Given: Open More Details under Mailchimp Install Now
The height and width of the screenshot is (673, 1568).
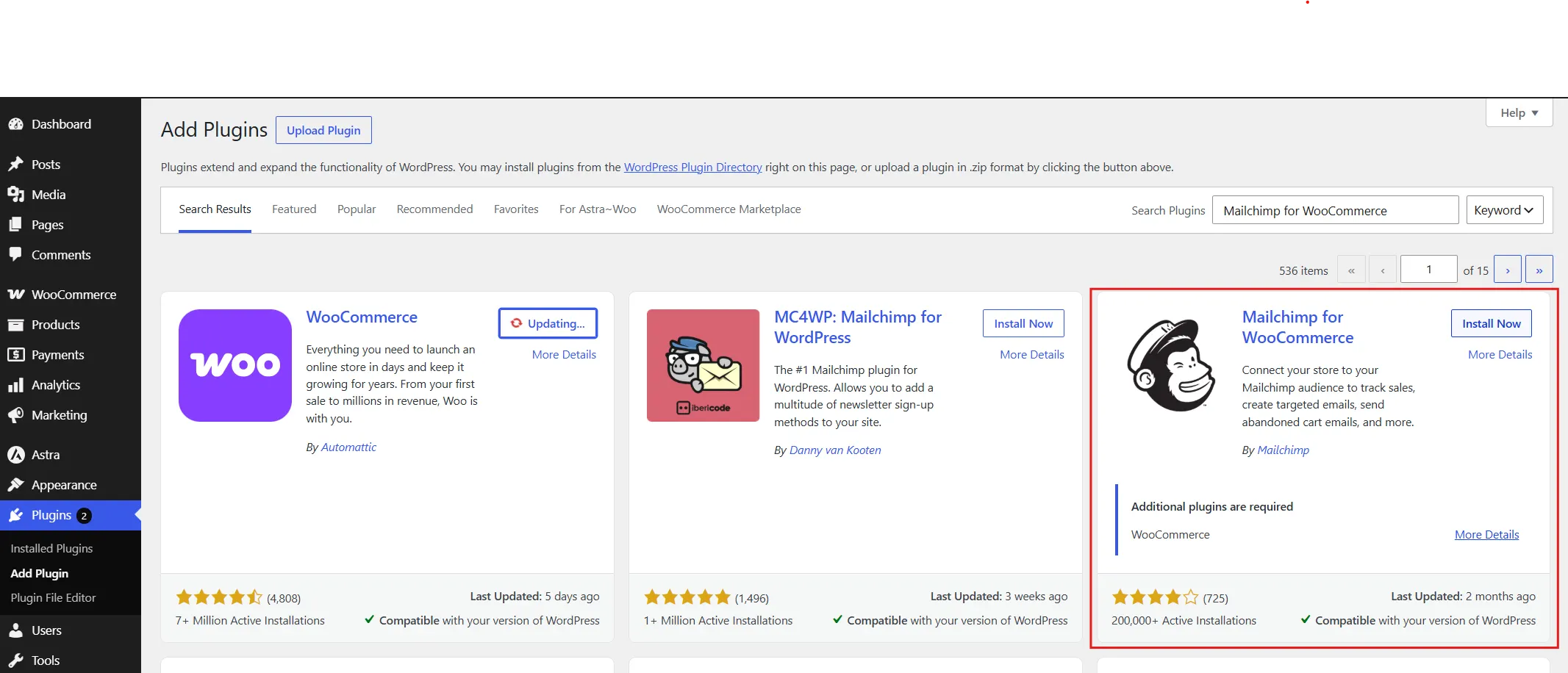Looking at the screenshot, I should pos(1500,354).
